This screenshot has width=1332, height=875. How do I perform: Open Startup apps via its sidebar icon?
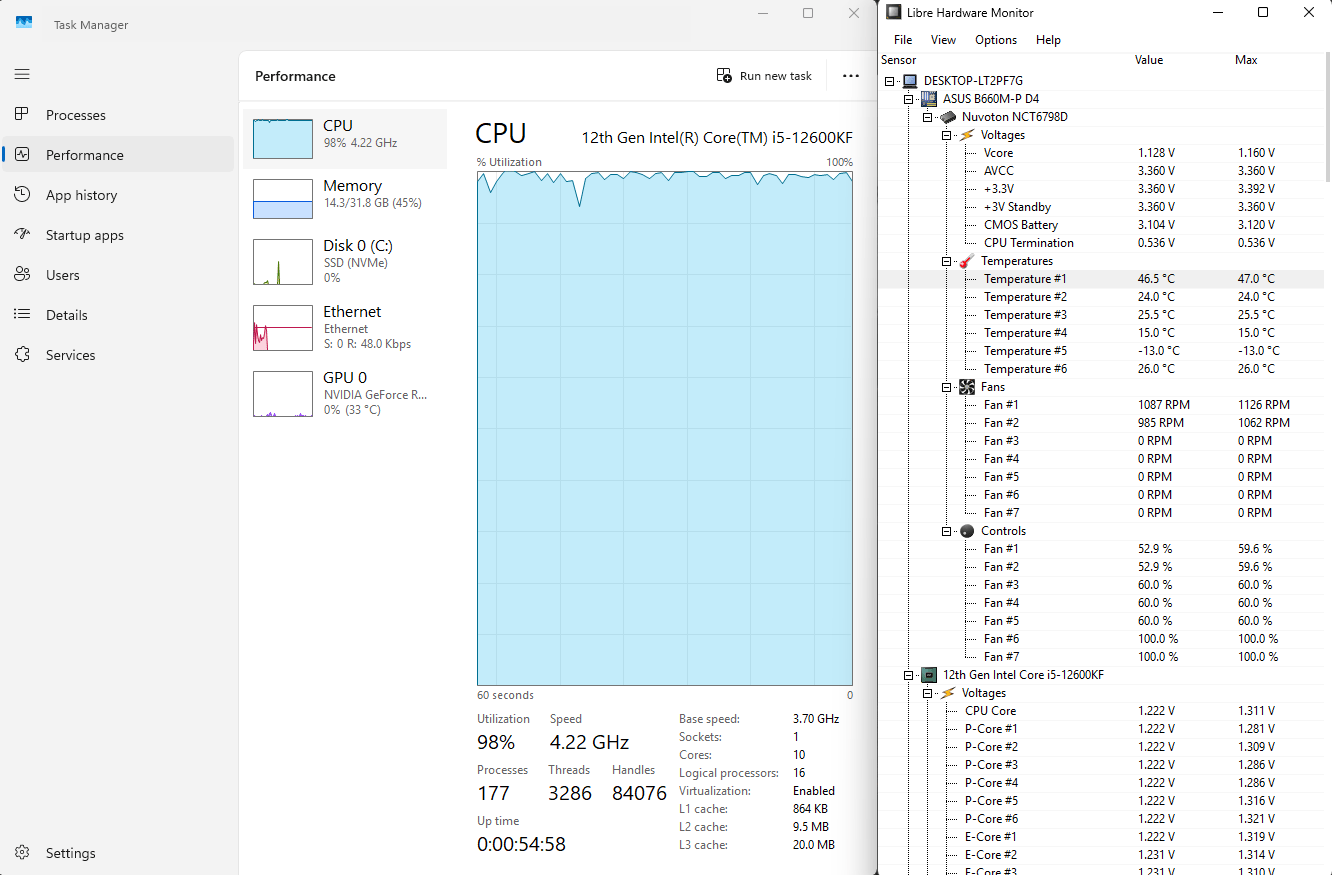point(22,235)
